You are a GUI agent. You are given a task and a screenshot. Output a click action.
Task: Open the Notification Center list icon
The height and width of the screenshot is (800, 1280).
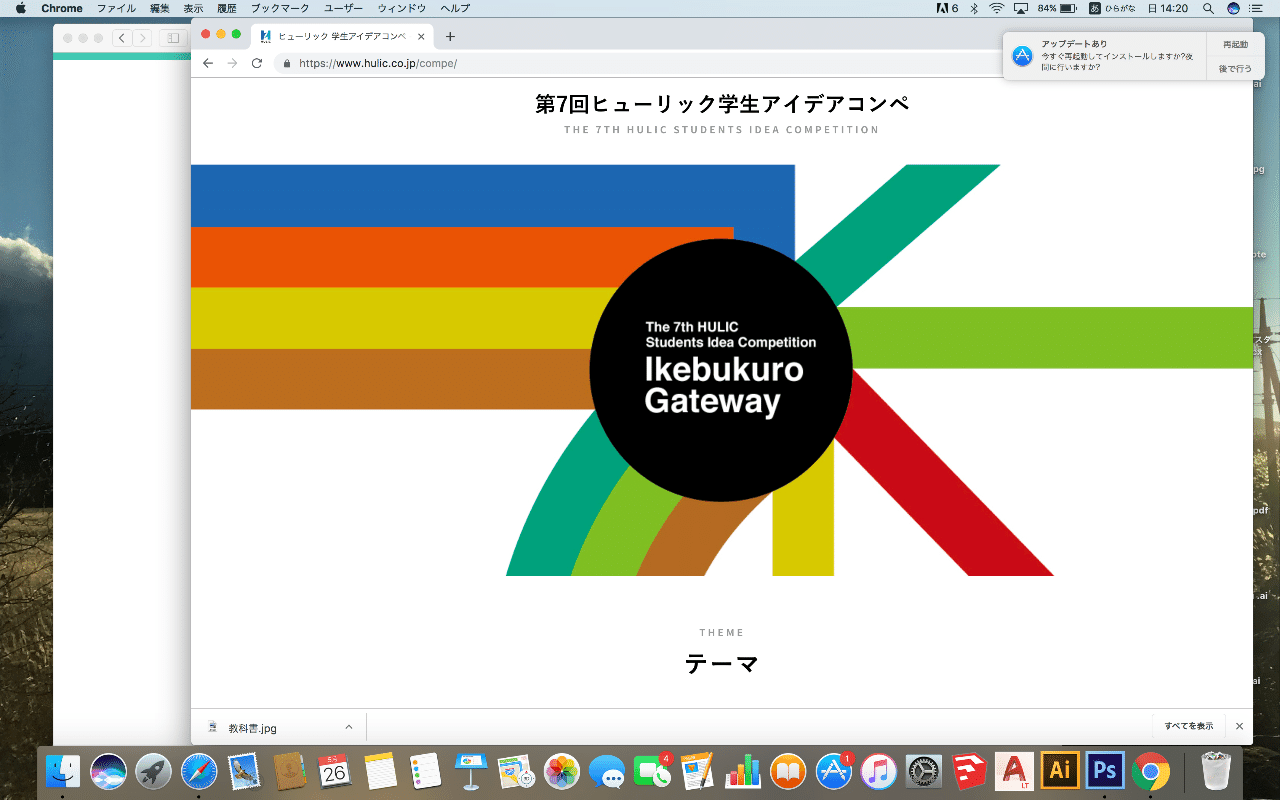[1258, 8]
